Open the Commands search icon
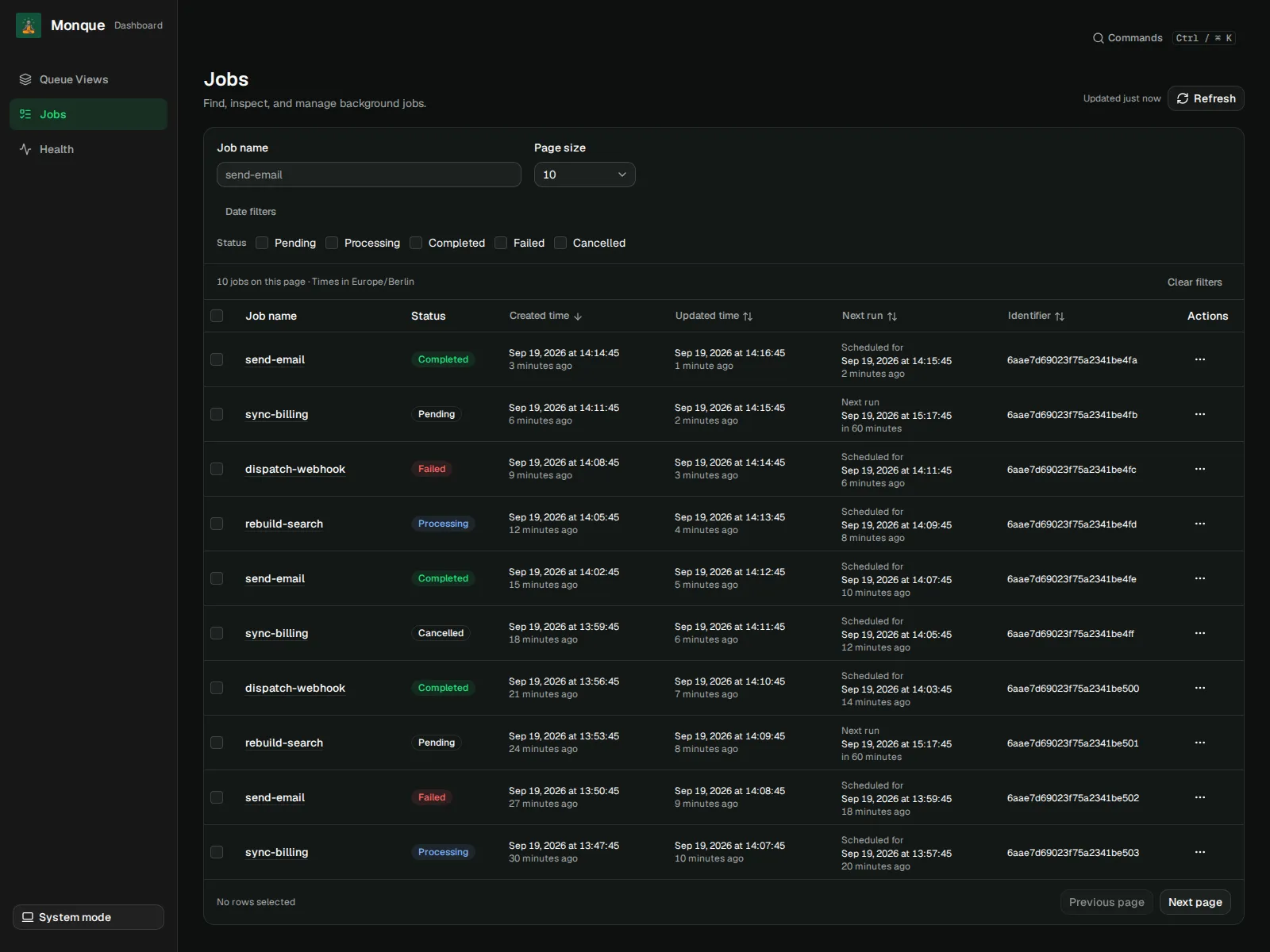The height and width of the screenshot is (952, 1270). [1099, 38]
